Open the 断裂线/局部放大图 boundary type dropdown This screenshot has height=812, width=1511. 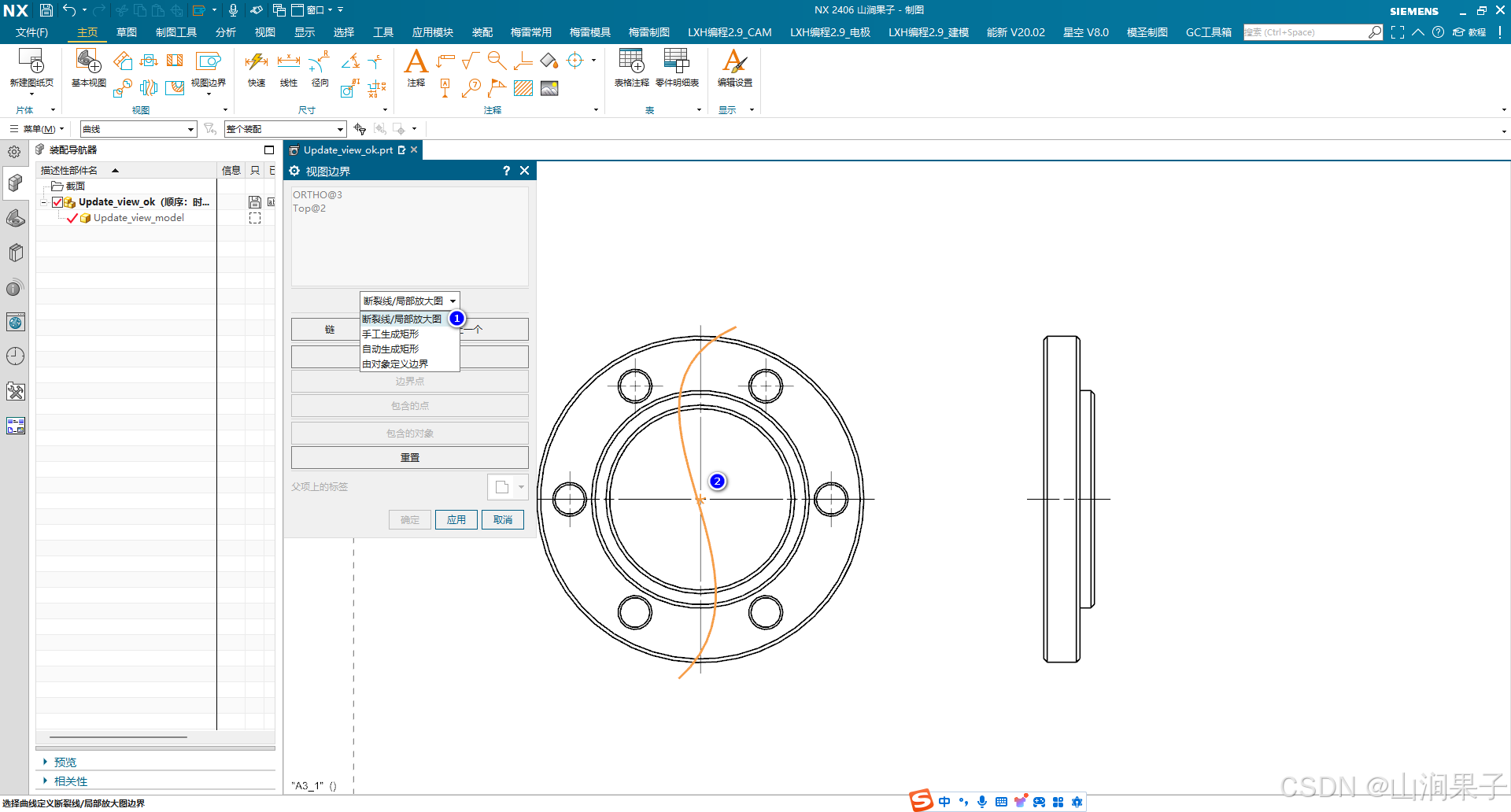click(x=409, y=301)
